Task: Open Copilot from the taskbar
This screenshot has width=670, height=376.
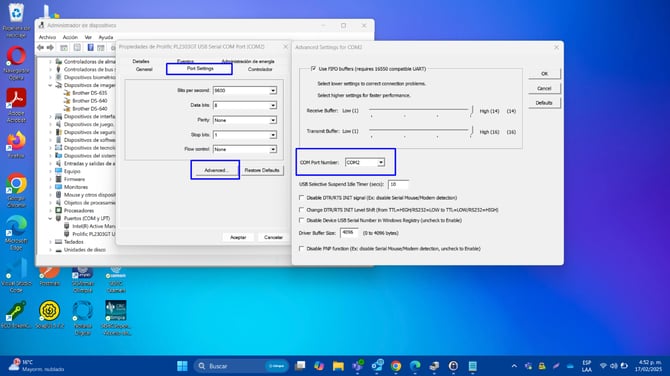Action: click(x=319, y=366)
